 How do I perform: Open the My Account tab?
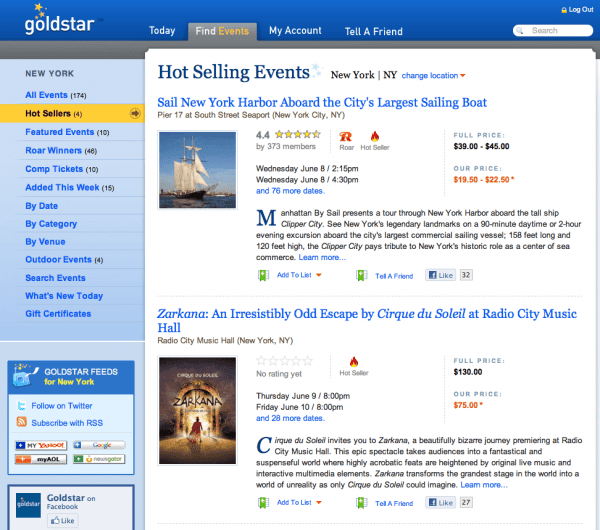[x=295, y=31]
